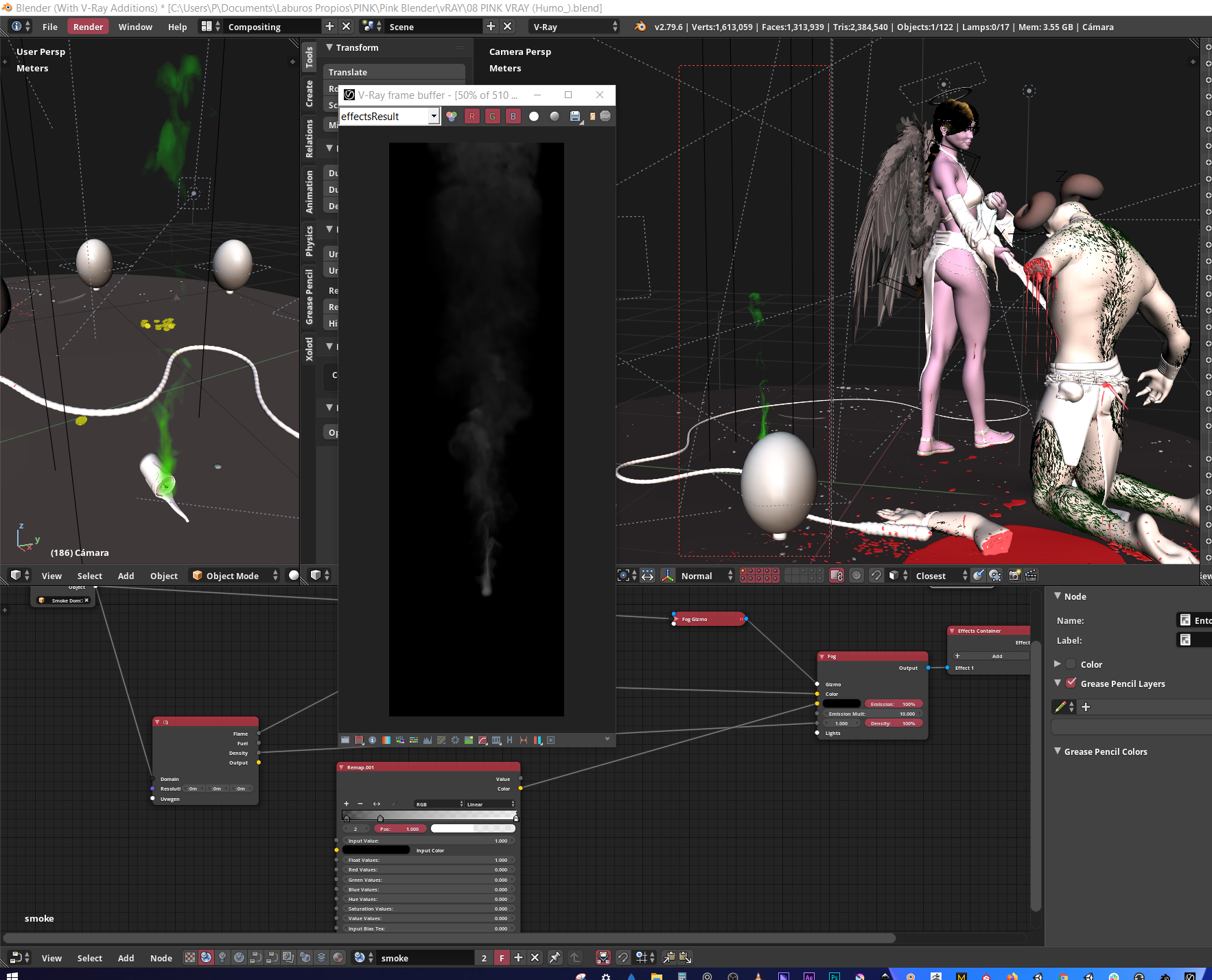1212x980 pixels.
Task: Stop rendering in V-Ray frame buffer
Action: pyautogui.click(x=605, y=116)
